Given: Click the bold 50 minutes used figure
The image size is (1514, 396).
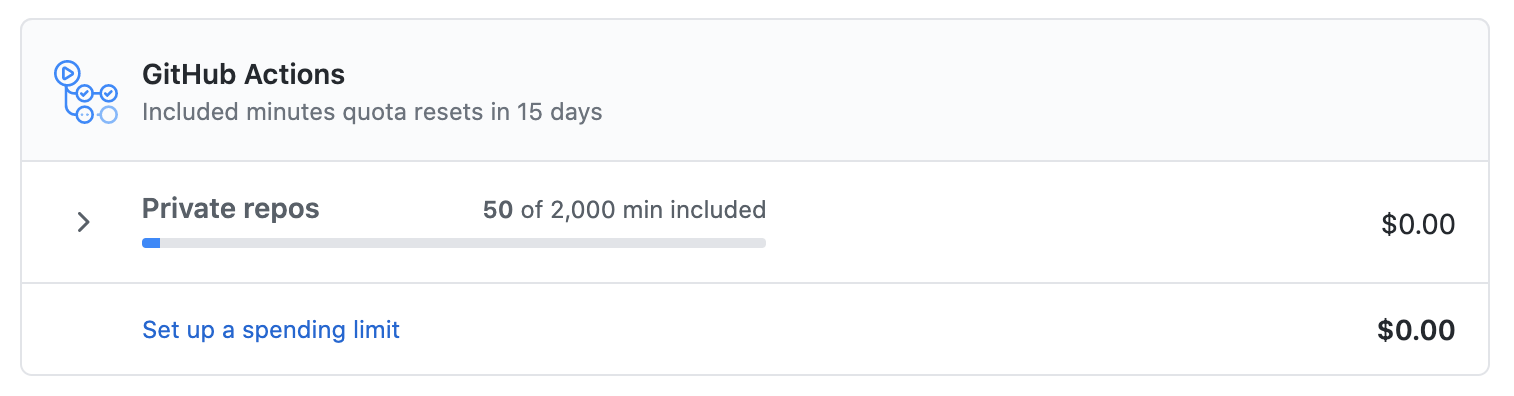Looking at the screenshot, I should [498, 210].
